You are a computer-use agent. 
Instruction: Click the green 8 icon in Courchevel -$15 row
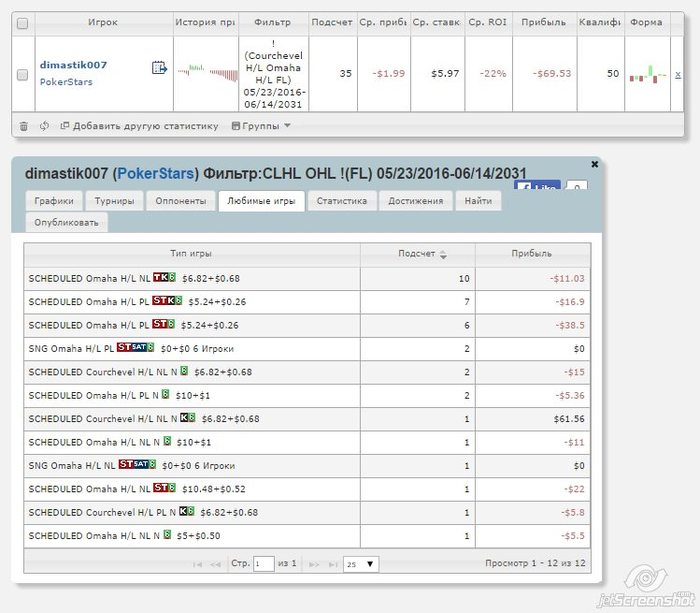click(184, 371)
